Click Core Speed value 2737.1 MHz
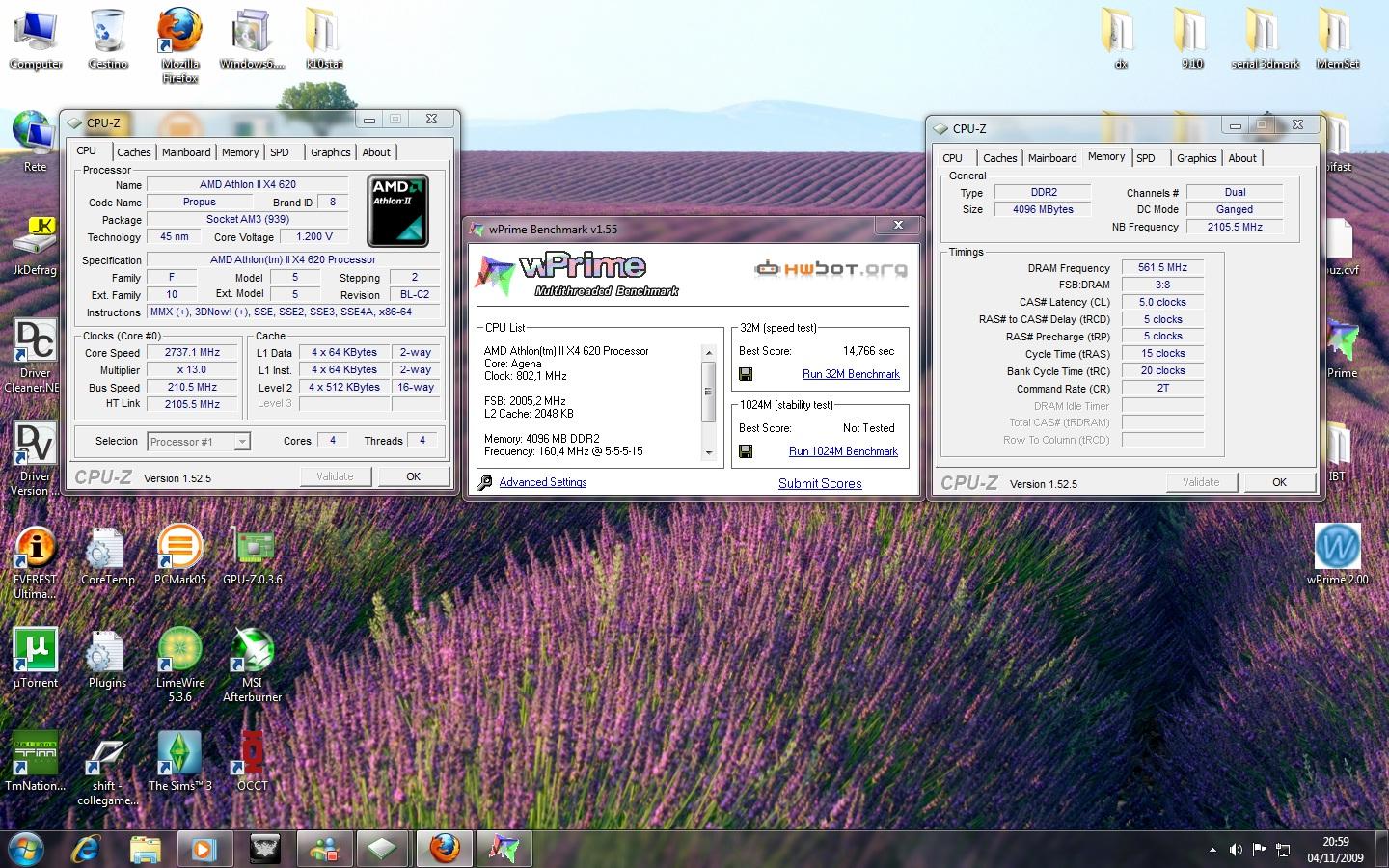1389x868 pixels. click(x=192, y=353)
